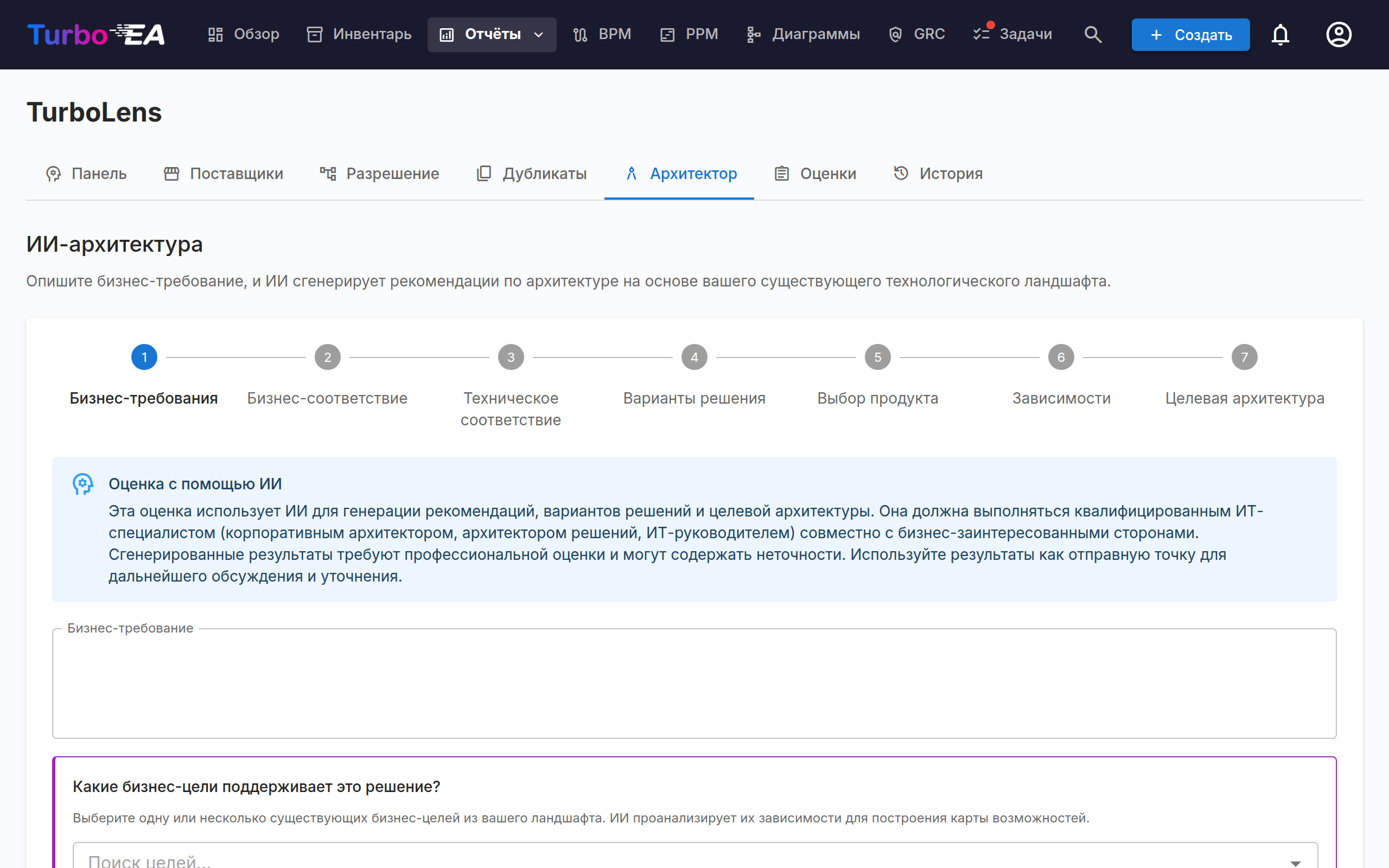The image size is (1389, 868).
Task: Select step 1 Бизнес-требования
Action: click(144, 375)
